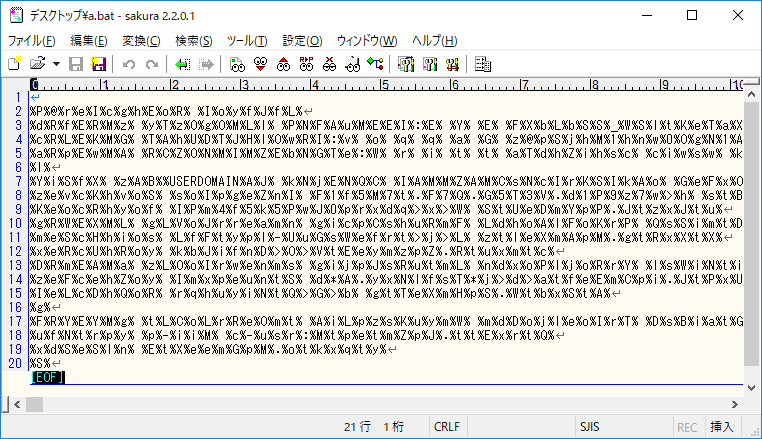Open Grep with the folder binoculars icon
762x439 pixels.
[x=352, y=64]
